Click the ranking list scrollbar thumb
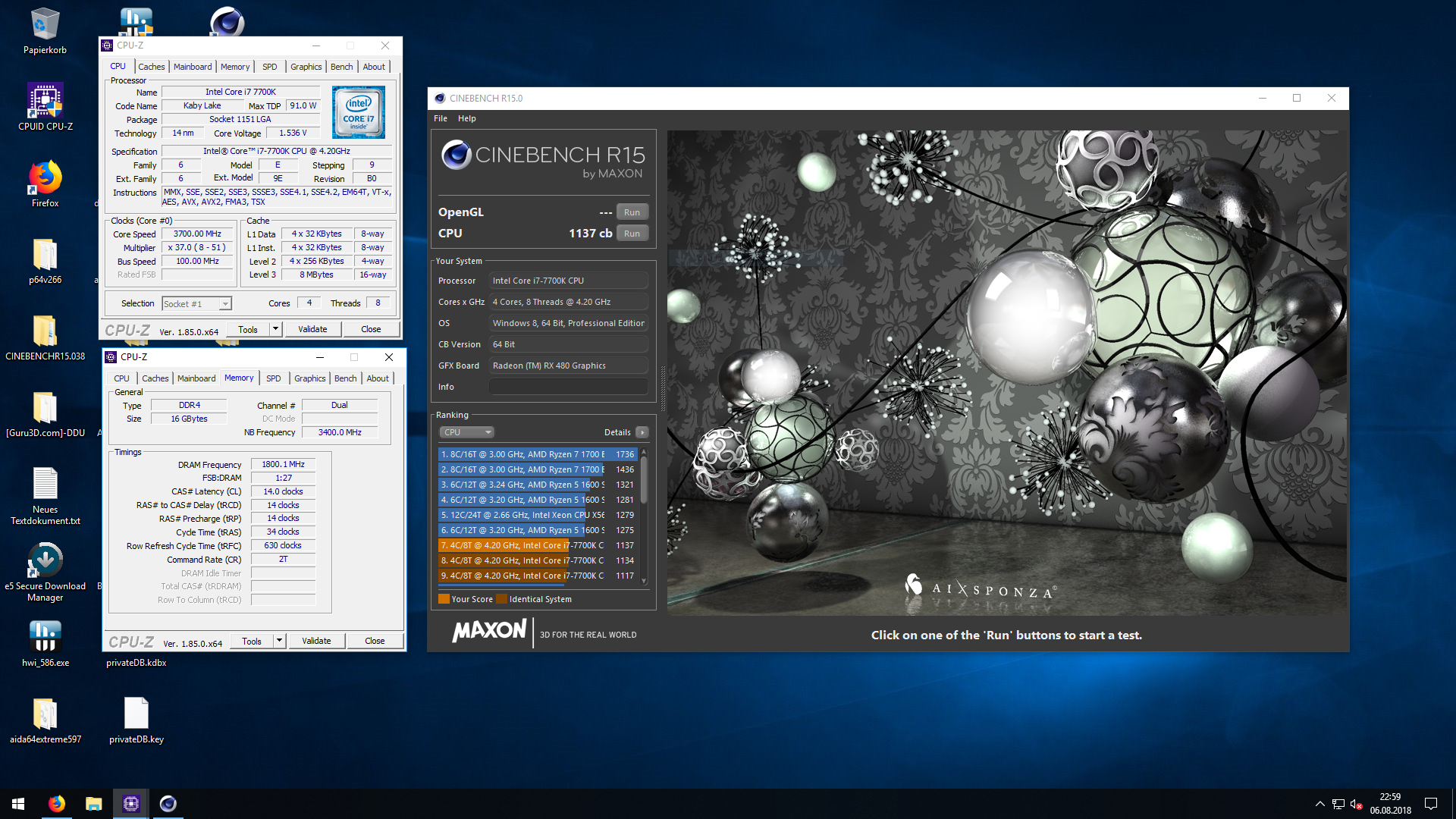The width and height of the screenshot is (1456, 819). click(644, 480)
